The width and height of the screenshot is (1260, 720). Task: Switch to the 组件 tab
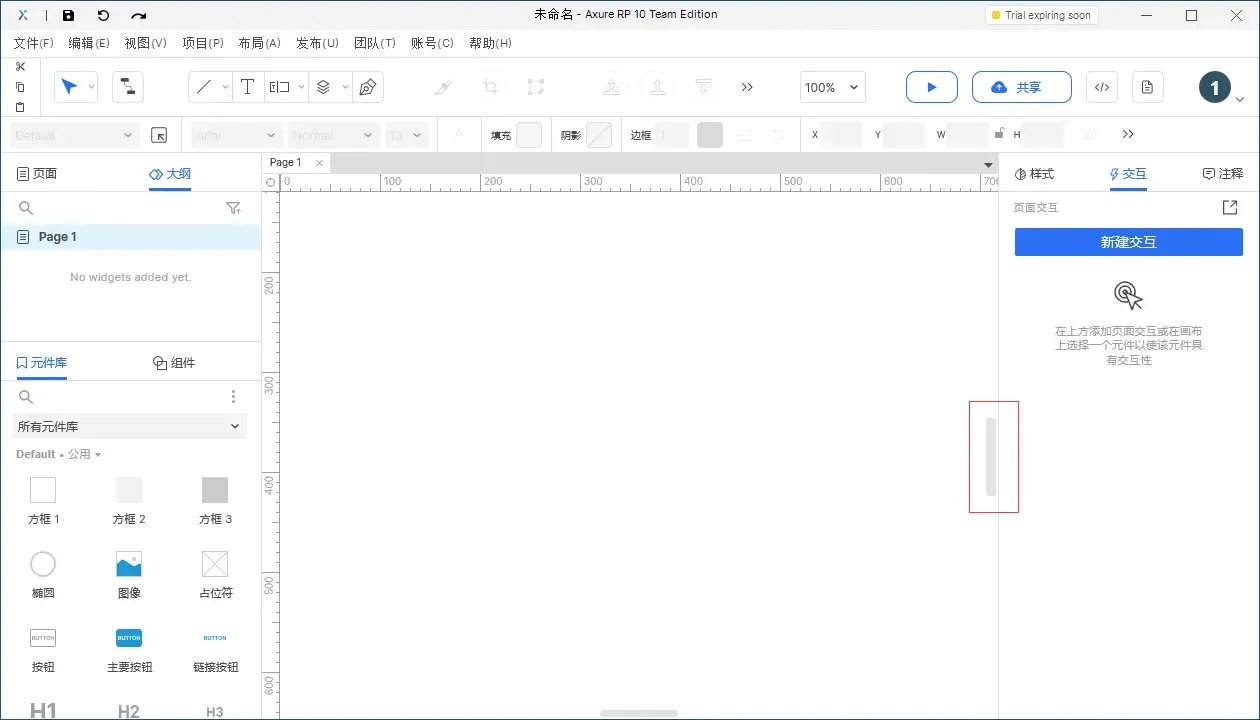tap(175, 362)
